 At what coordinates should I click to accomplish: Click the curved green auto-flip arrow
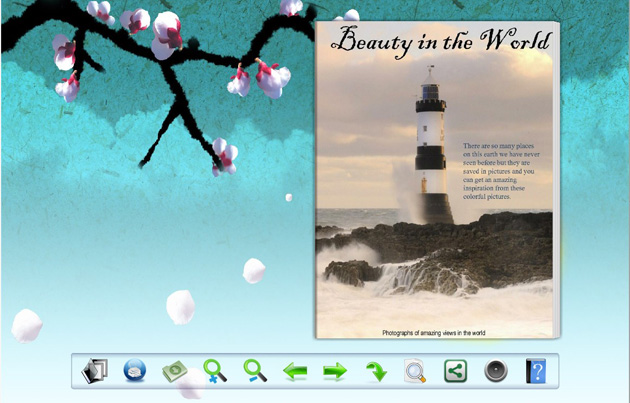(x=376, y=371)
